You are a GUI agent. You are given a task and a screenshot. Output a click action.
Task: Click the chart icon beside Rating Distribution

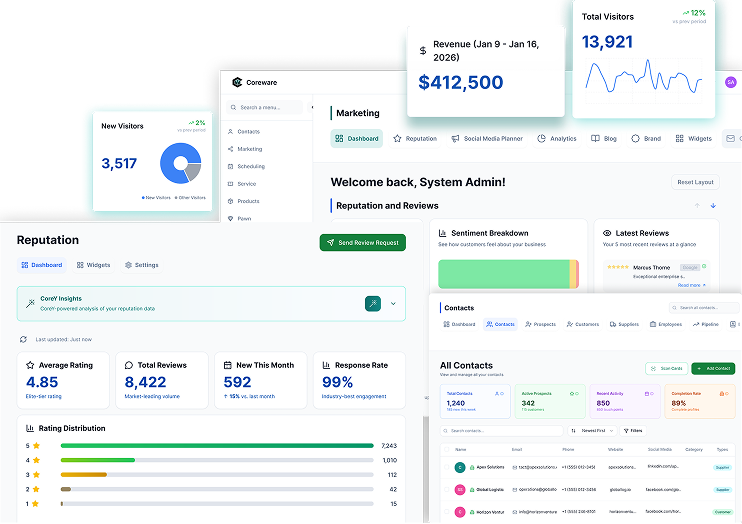pos(30,428)
